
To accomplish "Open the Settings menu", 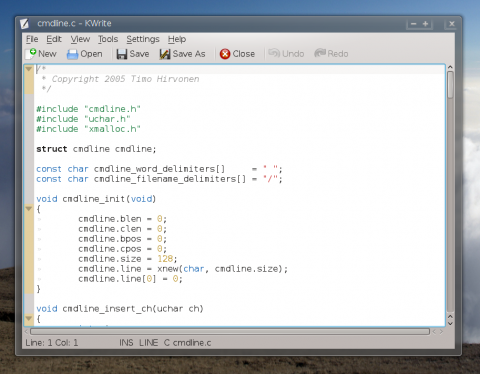I will [x=143, y=39].
